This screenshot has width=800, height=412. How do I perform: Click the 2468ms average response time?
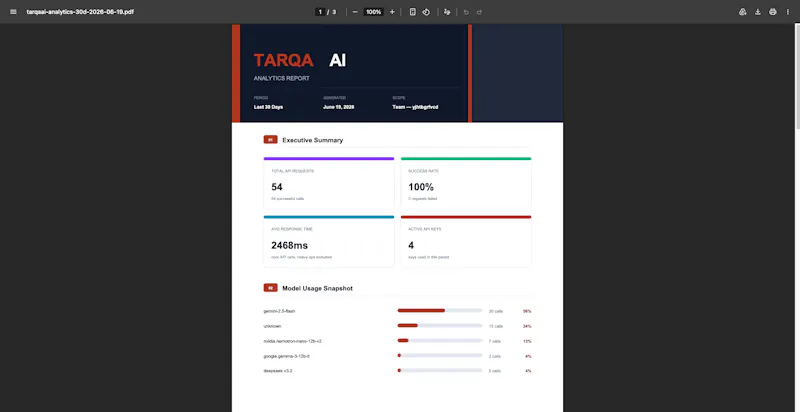(x=289, y=246)
